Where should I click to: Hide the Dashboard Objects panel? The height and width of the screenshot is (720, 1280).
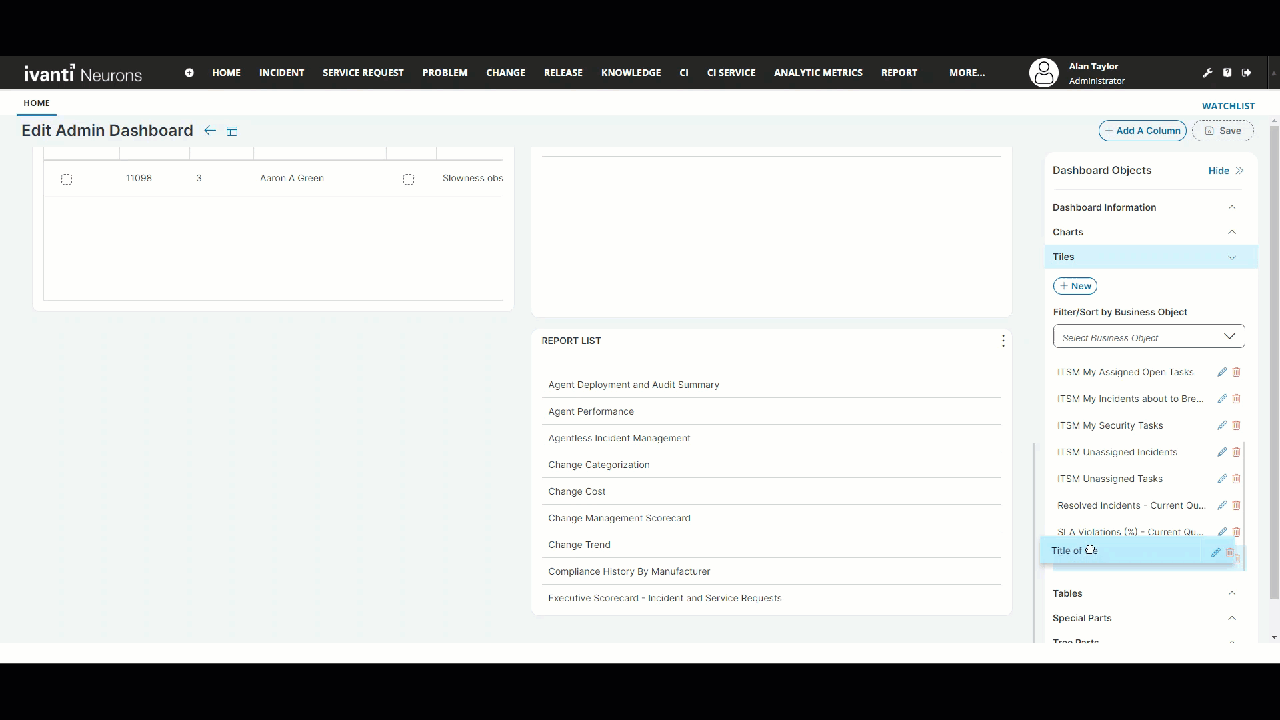1225,171
